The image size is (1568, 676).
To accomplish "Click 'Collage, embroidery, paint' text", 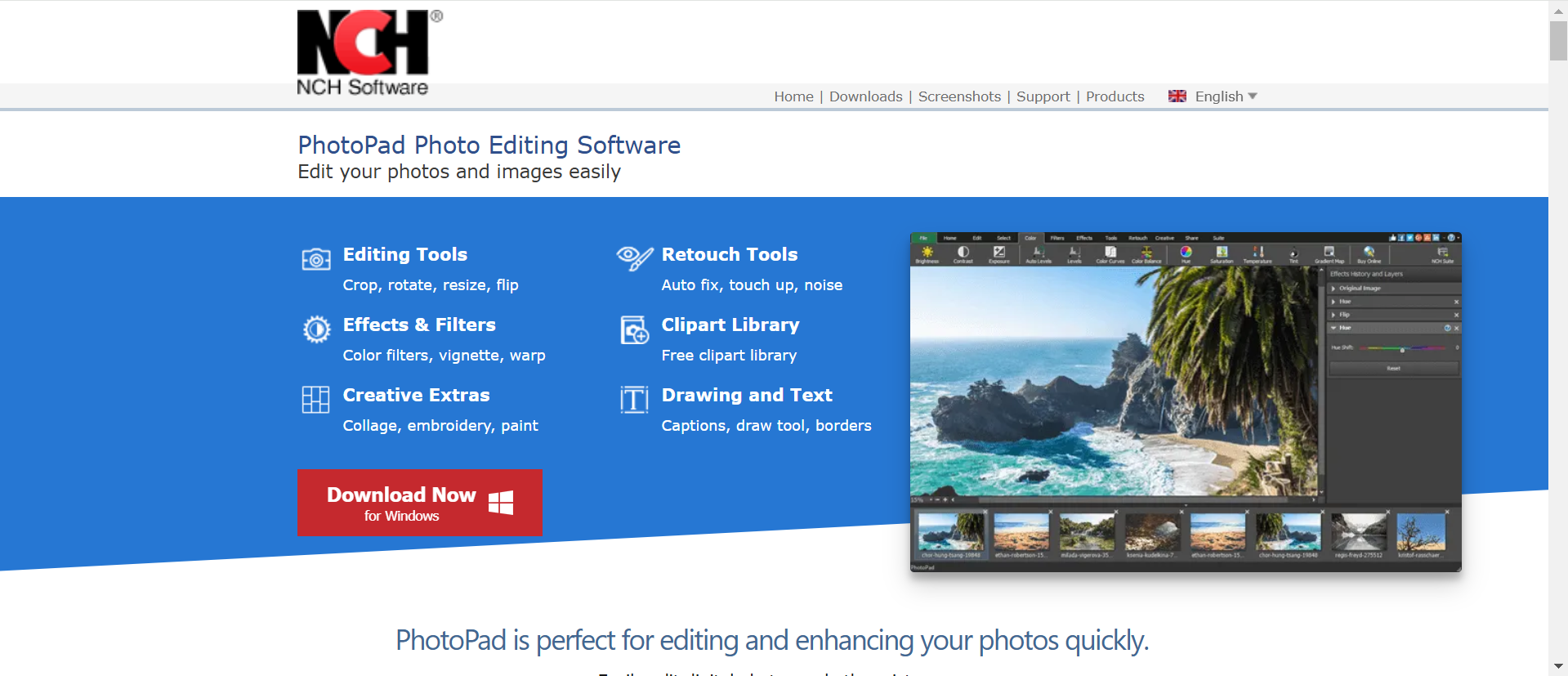I will [440, 426].
